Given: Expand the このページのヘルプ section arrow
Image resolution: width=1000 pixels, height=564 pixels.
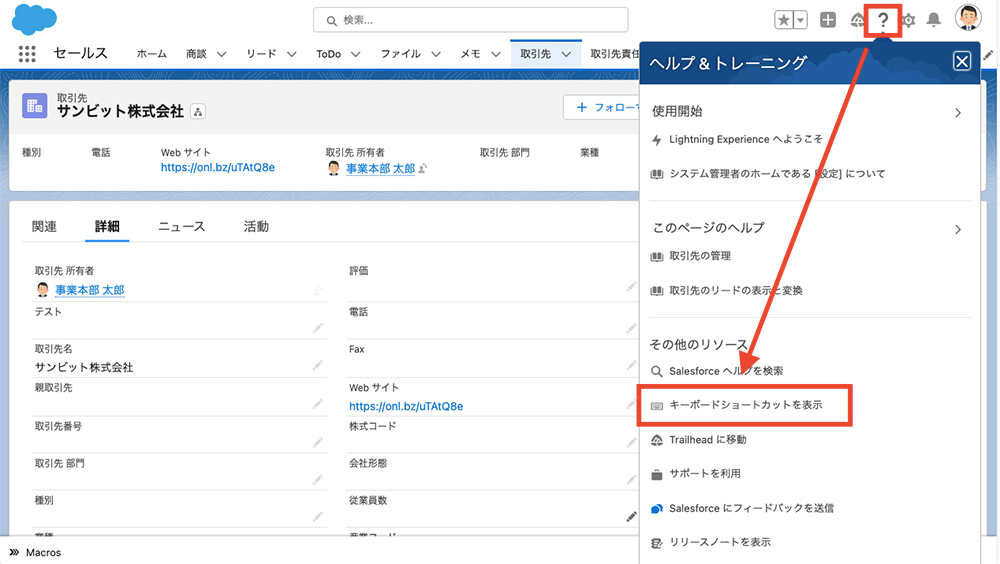Looking at the screenshot, I should click(957, 230).
